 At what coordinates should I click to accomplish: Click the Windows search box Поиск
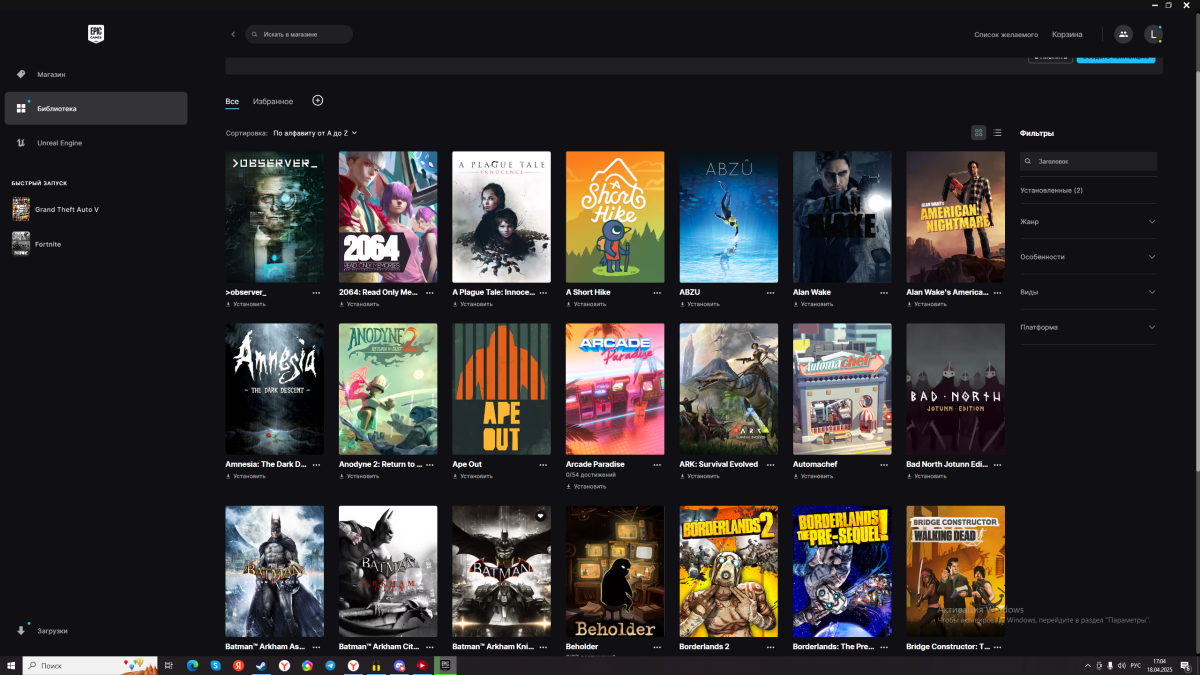tap(90, 665)
